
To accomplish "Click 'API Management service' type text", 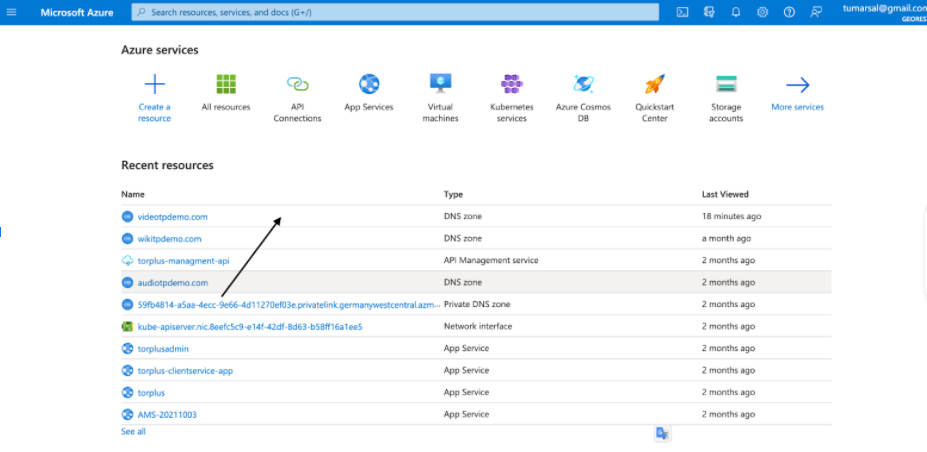I will click(491, 261).
